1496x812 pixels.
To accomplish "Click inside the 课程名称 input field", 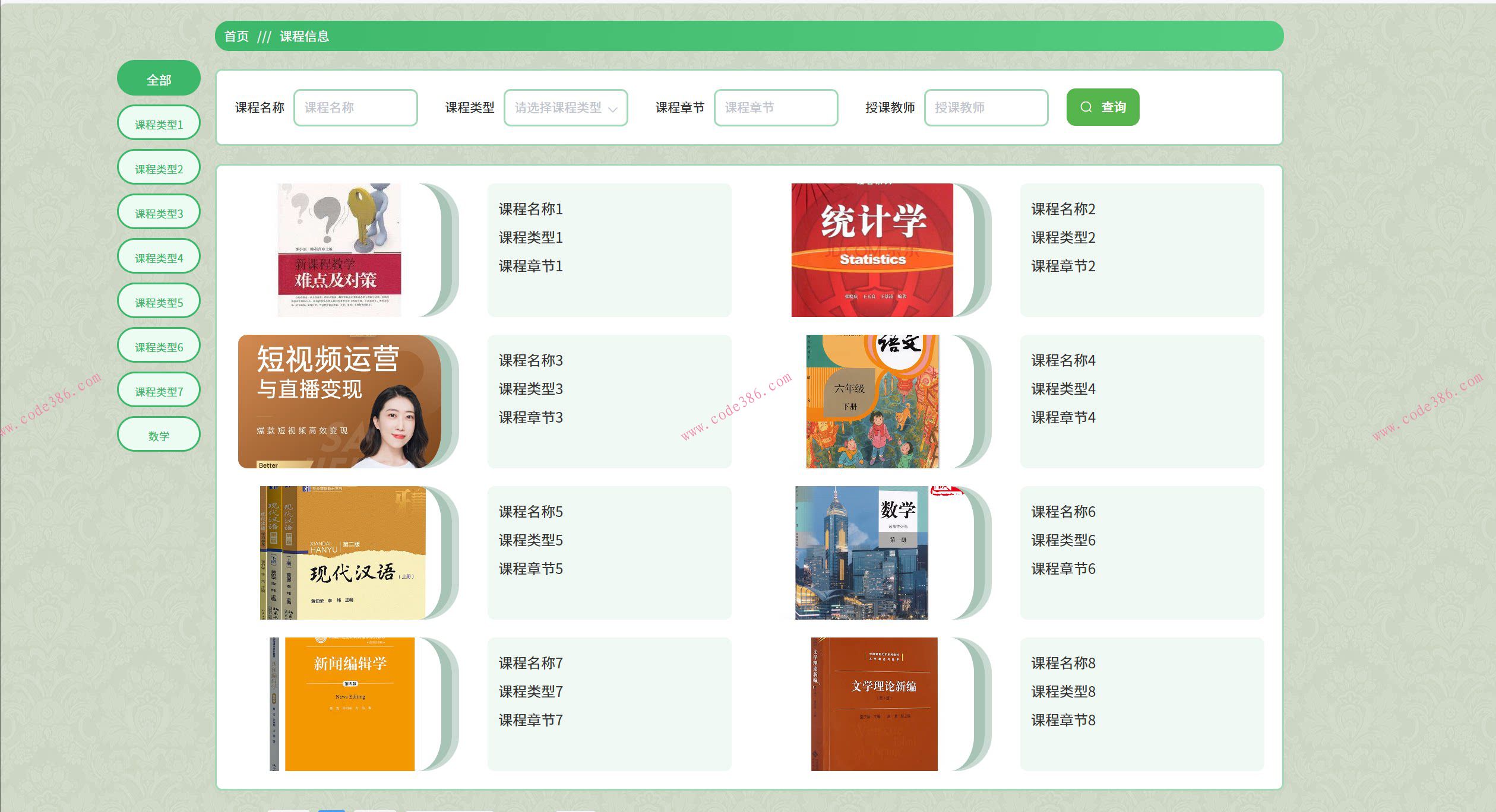I will pos(355,107).
